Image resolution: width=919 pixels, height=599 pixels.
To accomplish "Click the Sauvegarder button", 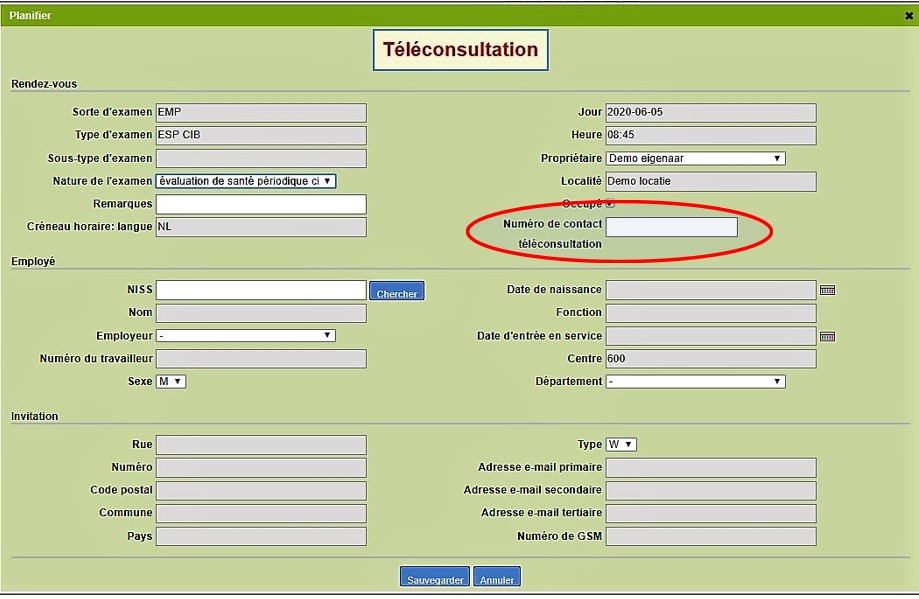I will [435, 577].
